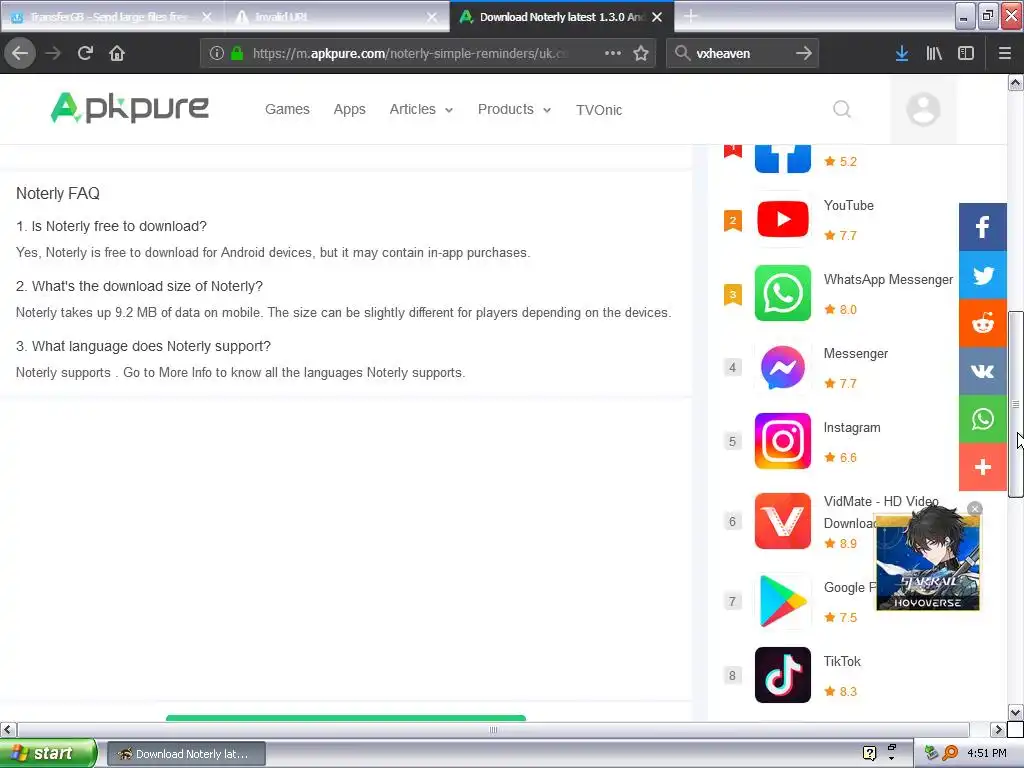Image resolution: width=1024 pixels, height=768 pixels.
Task: Click the Instagram app name link
Action: pos(852,427)
